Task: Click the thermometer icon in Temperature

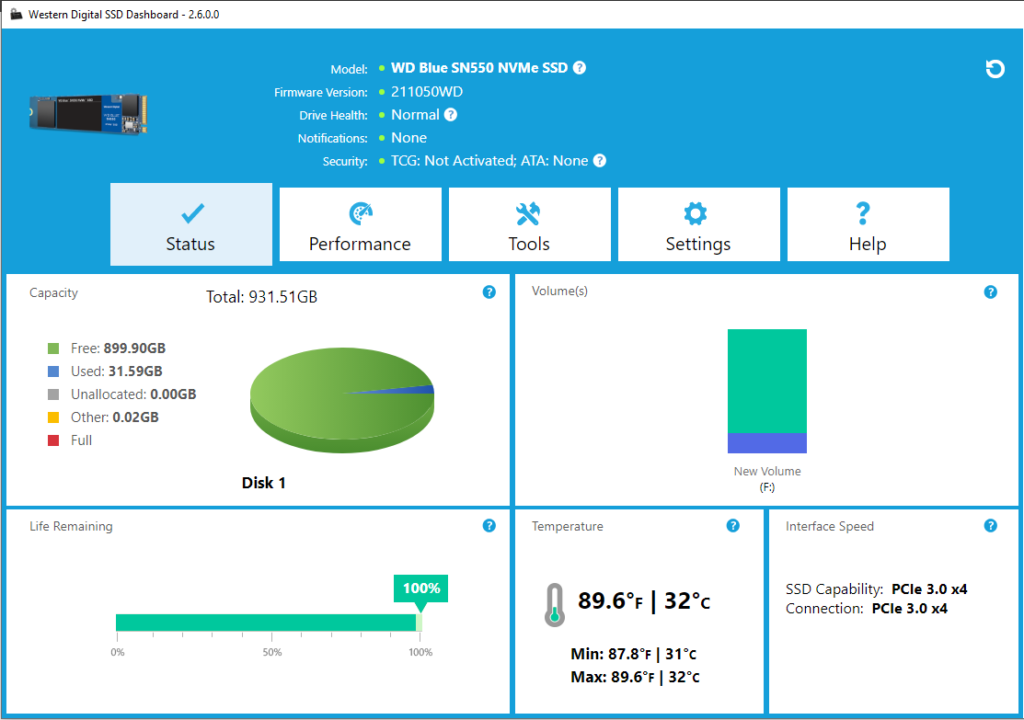Action: coord(554,605)
